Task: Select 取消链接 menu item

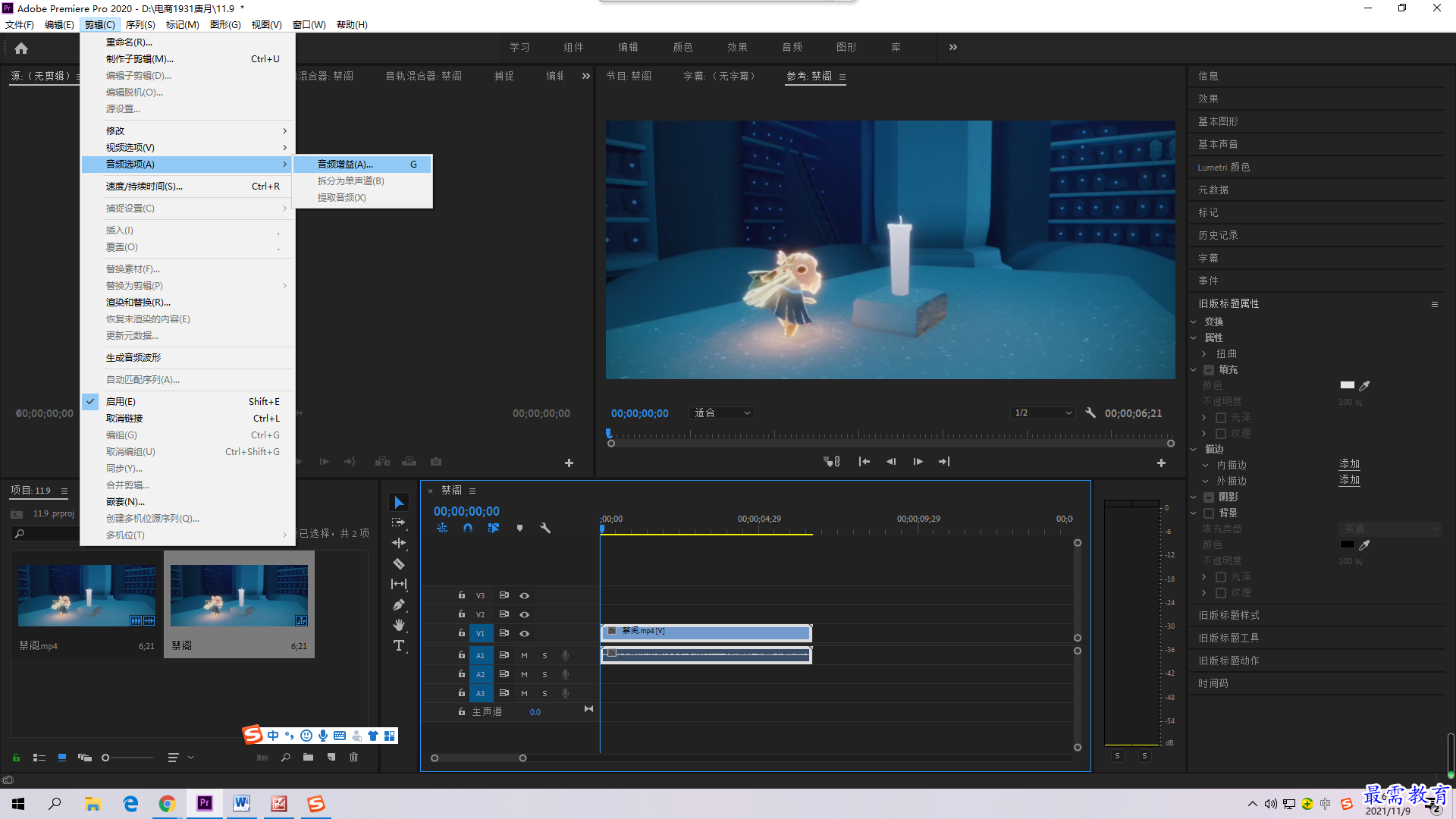Action: (x=188, y=418)
